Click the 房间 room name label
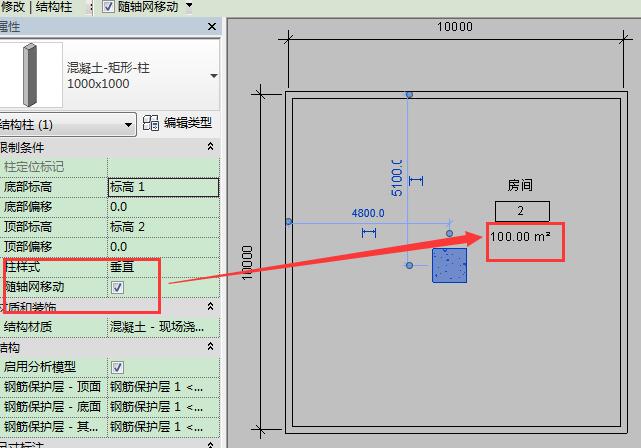Viewport: 641px width, 448px height. (520, 185)
